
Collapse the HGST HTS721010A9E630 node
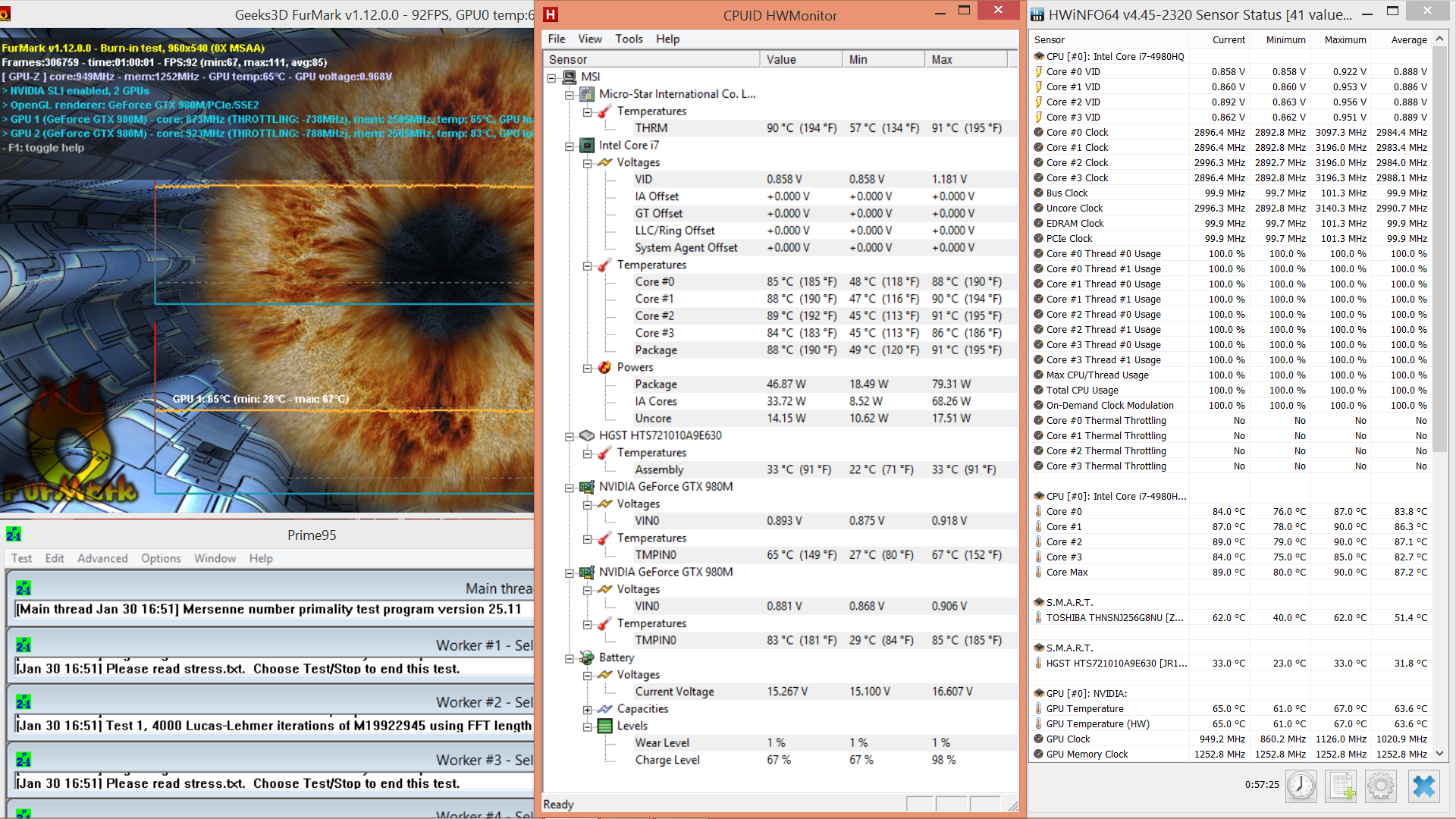pyautogui.click(x=570, y=436)
